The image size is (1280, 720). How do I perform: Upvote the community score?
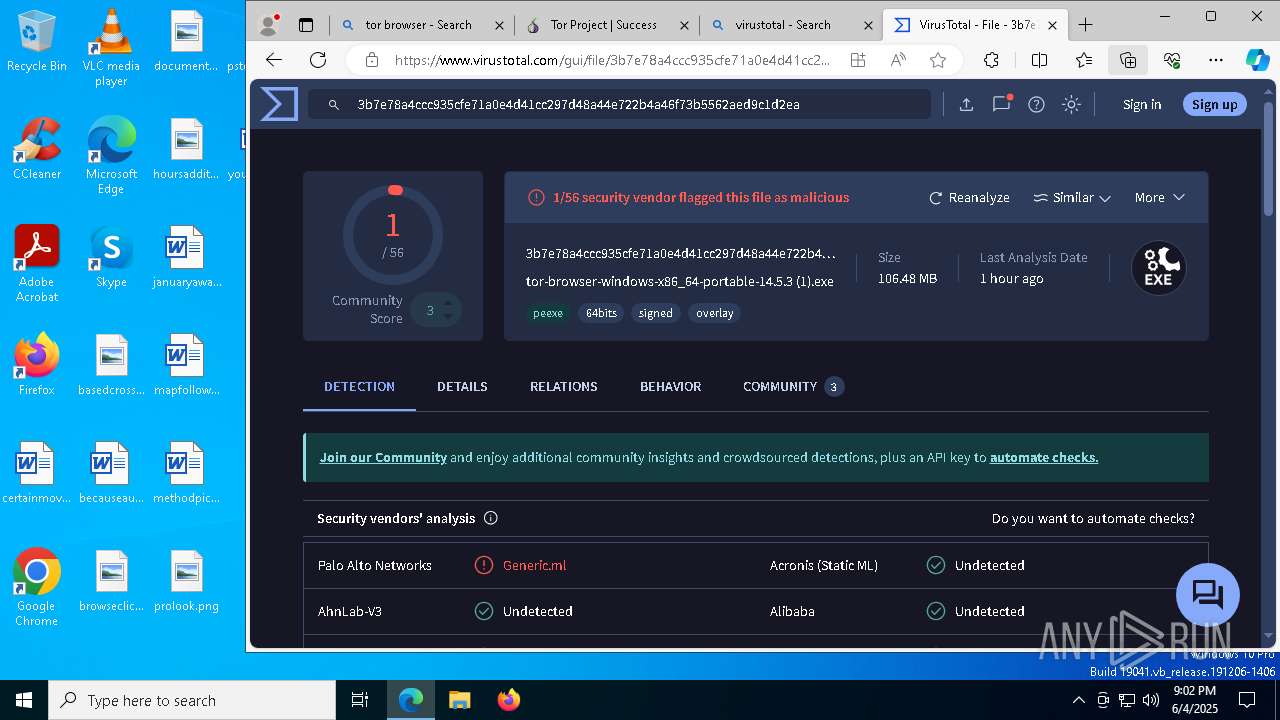tap(449, 302)
